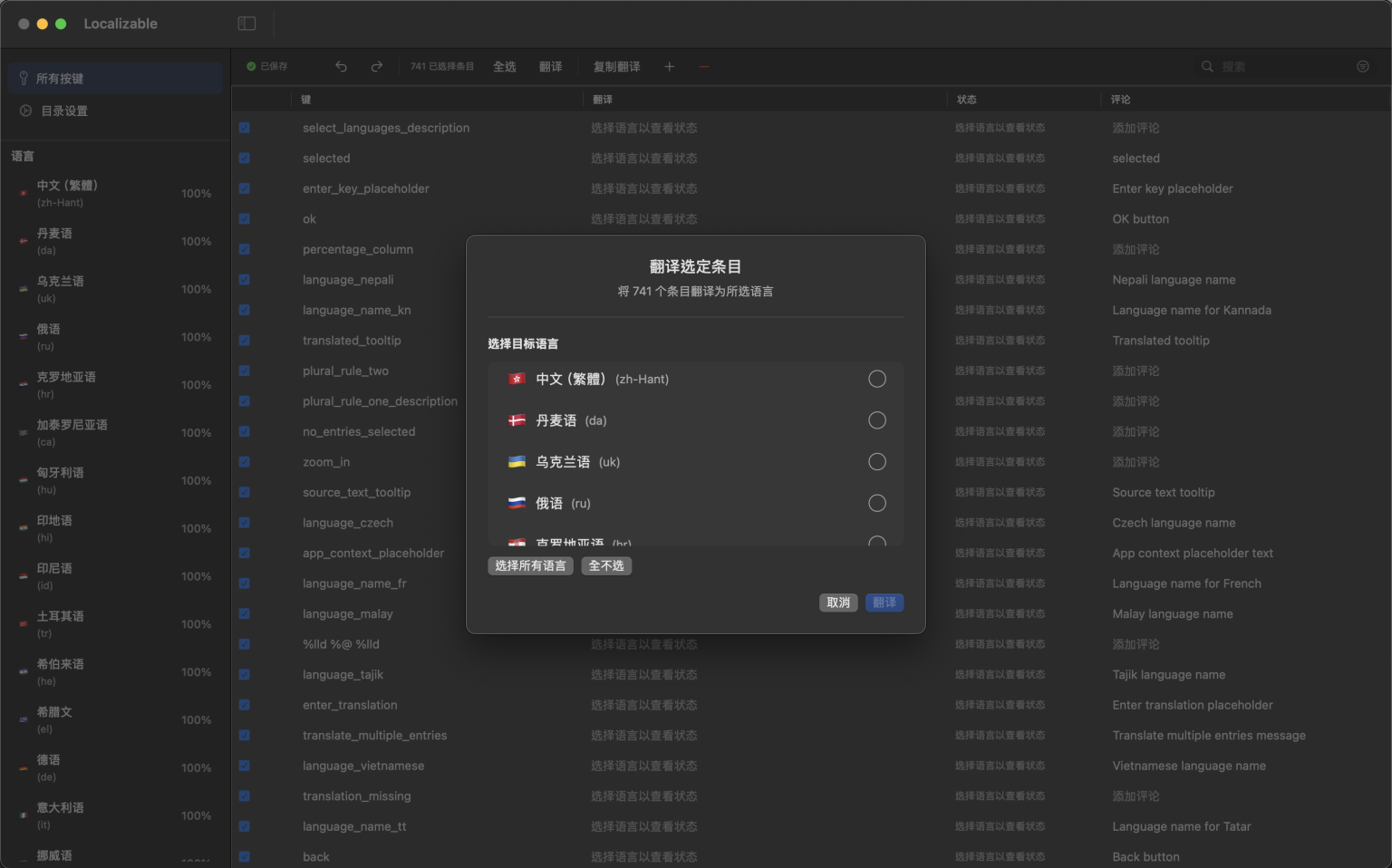Add a new key with the plus icon

tap(669, 66)
